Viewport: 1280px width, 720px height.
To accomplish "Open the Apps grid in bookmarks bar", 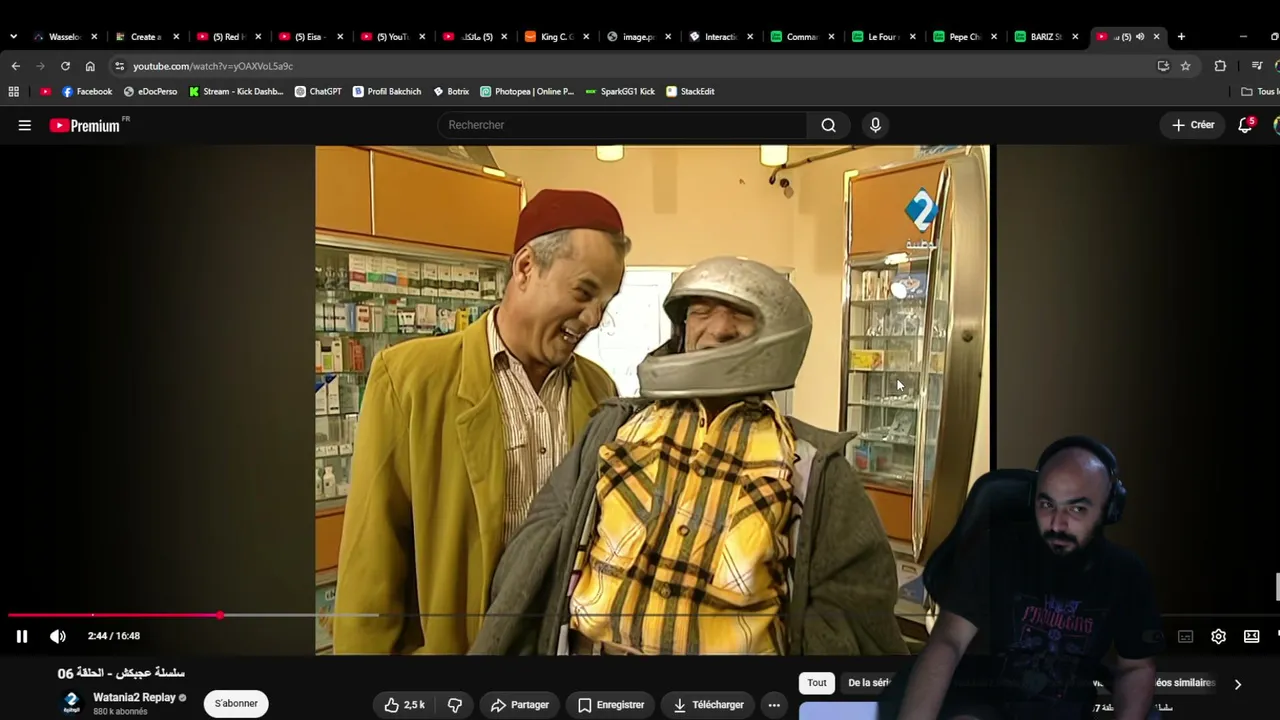I will [14, 91].
